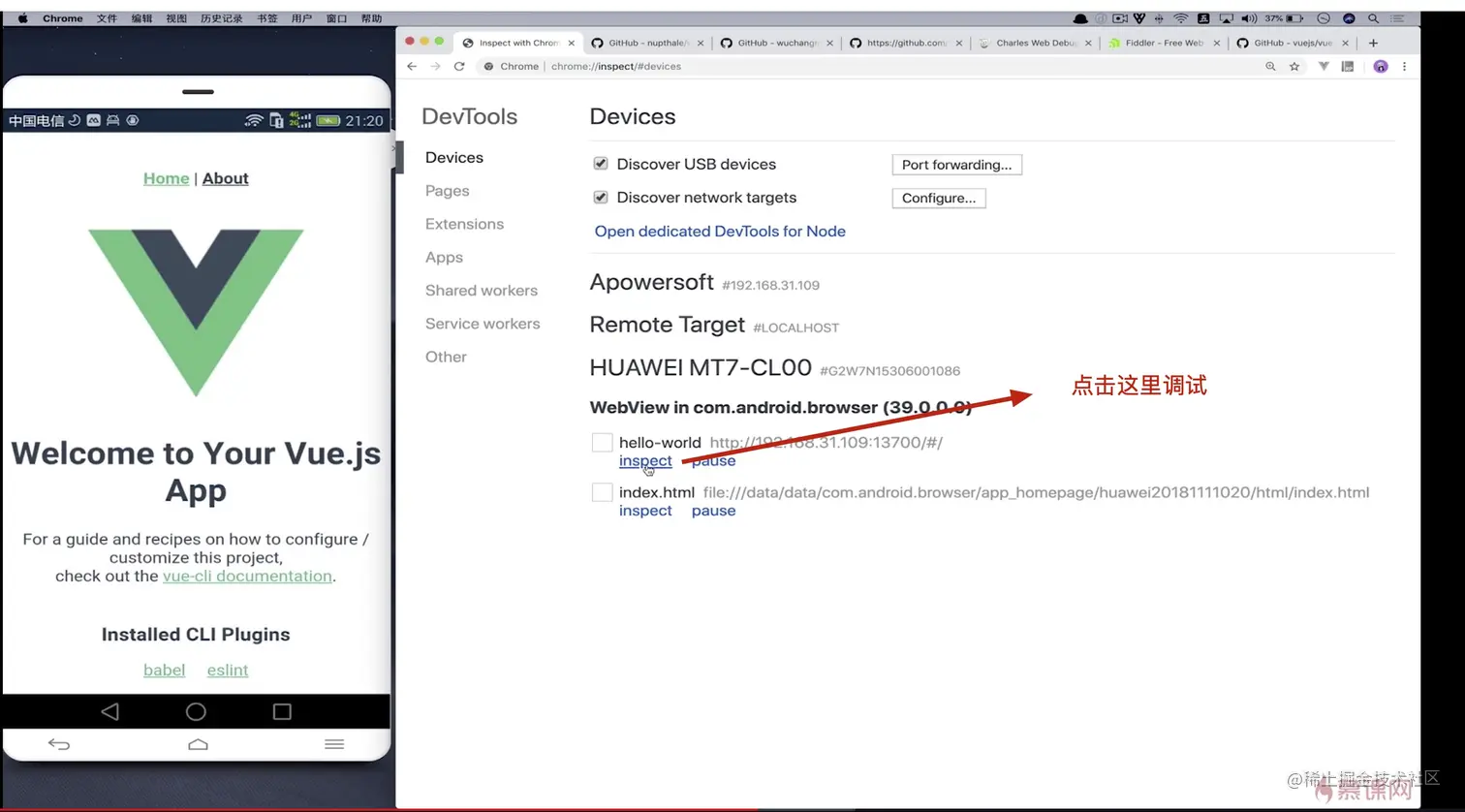Switch to the Charles Web Debug tab
Screen dimensions: 1465x812
coord(1035,43)
